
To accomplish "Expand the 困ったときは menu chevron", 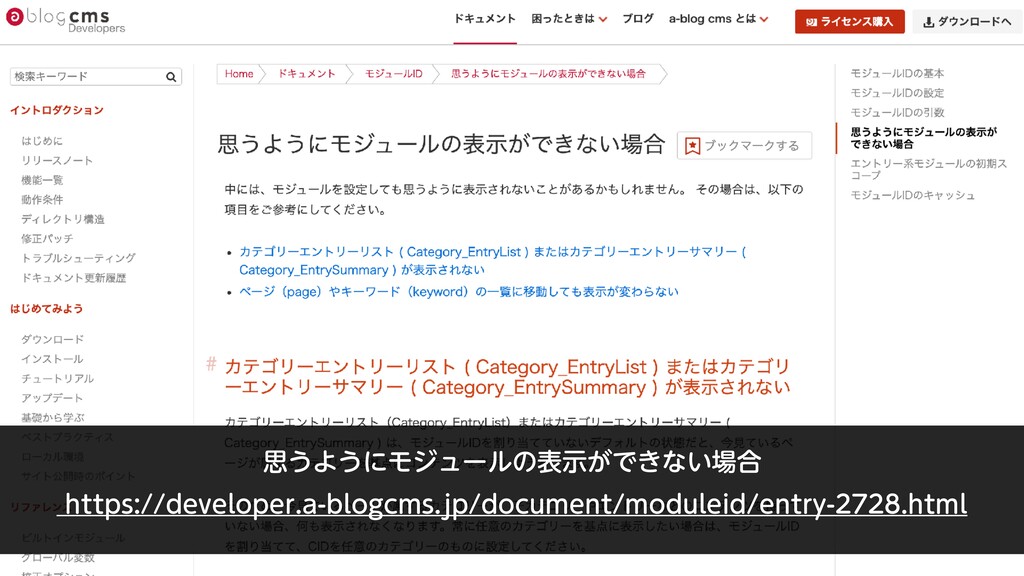I will point(603,20).
